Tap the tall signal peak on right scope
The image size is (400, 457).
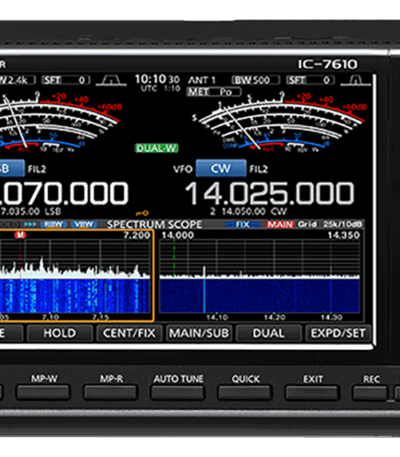tap(204, 272)
